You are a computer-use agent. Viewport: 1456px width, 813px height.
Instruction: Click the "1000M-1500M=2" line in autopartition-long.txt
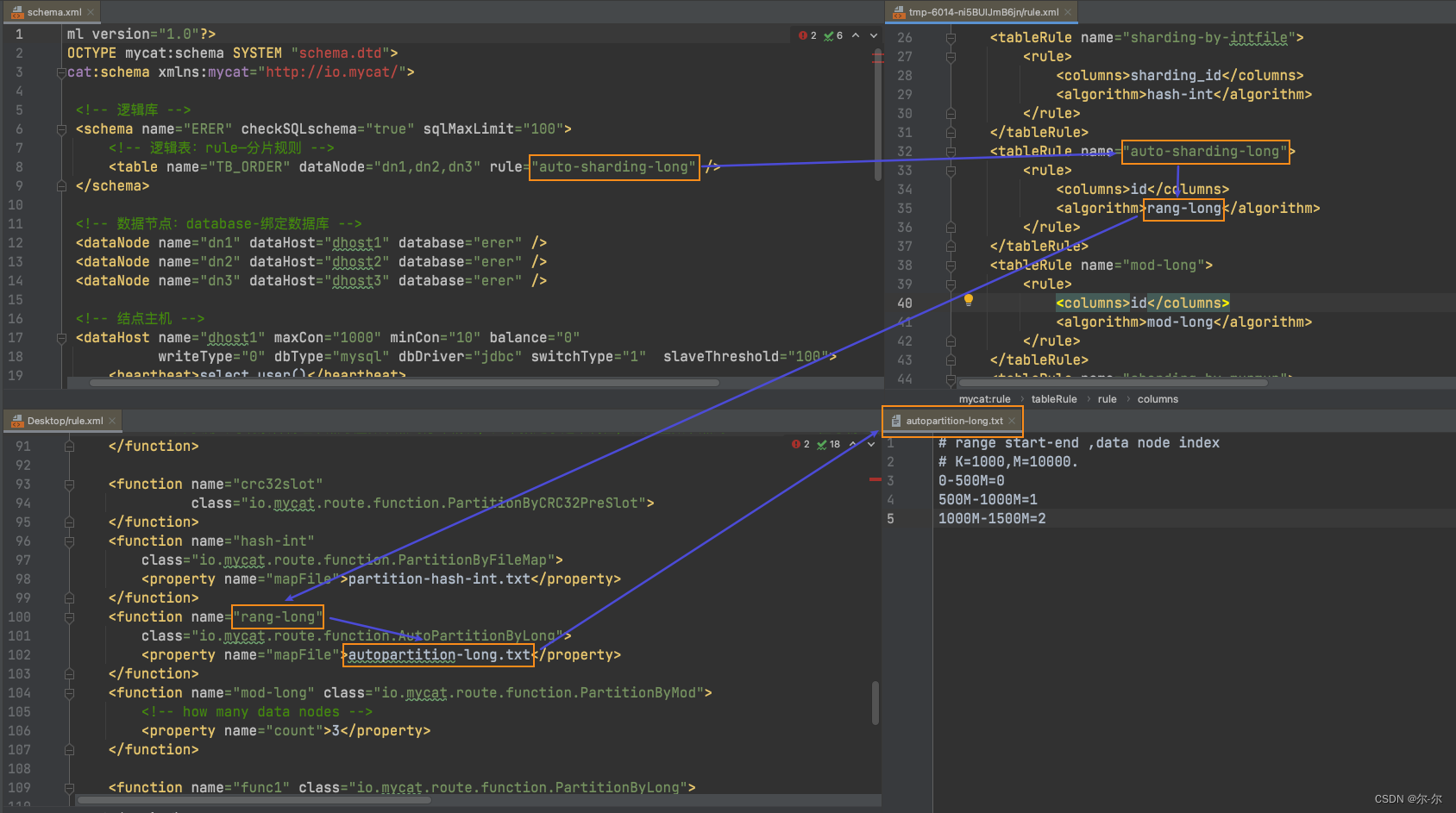pos(992,519)
